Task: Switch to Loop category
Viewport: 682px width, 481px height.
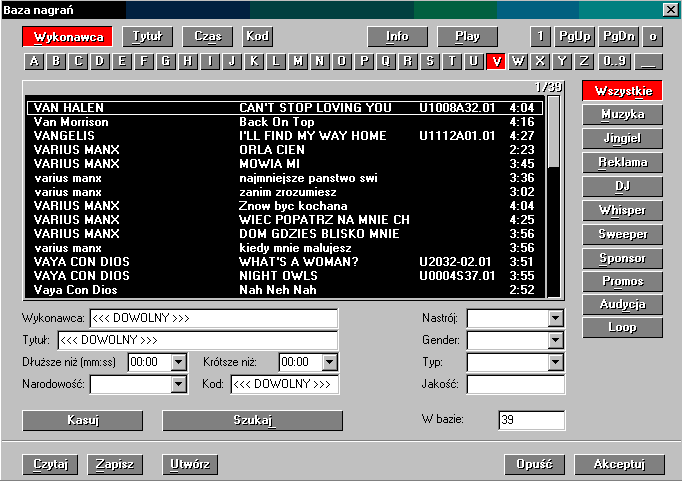Action: point(622,327)
